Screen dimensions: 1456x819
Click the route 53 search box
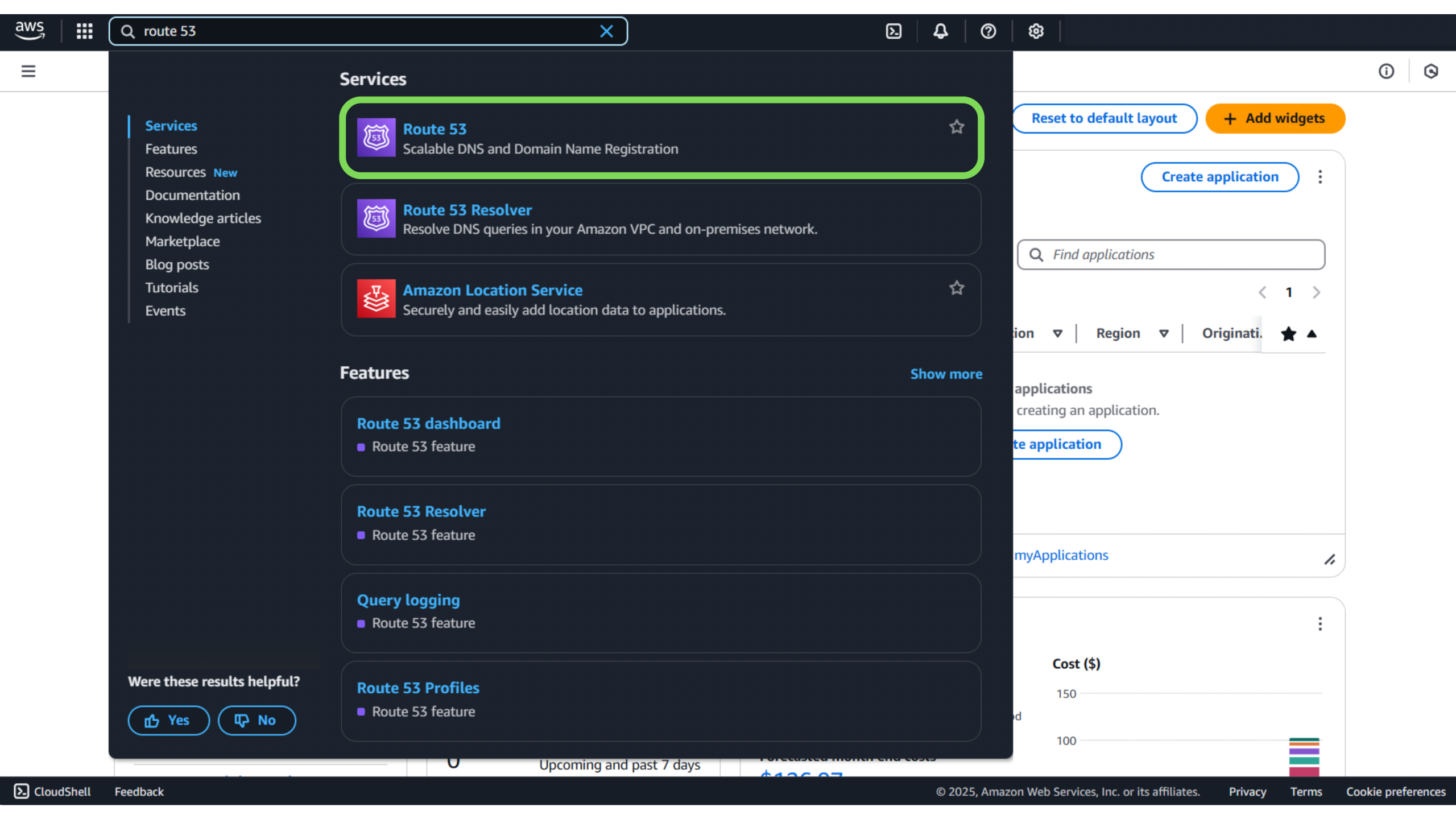click(x=368, y=31)
